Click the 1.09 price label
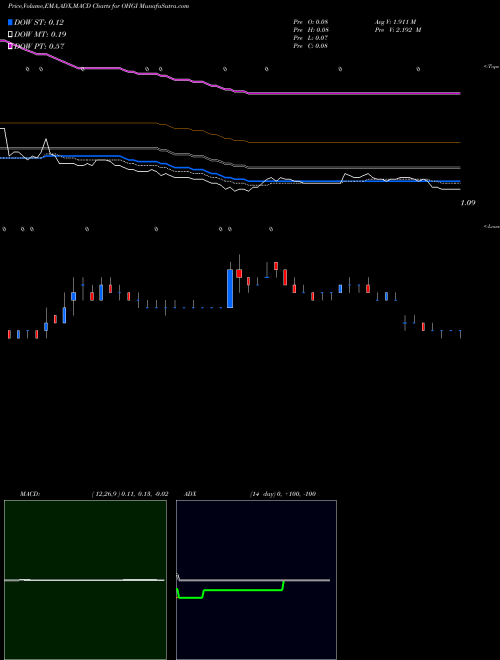Viewport: 500px width, 660px height. coord(468,203)
